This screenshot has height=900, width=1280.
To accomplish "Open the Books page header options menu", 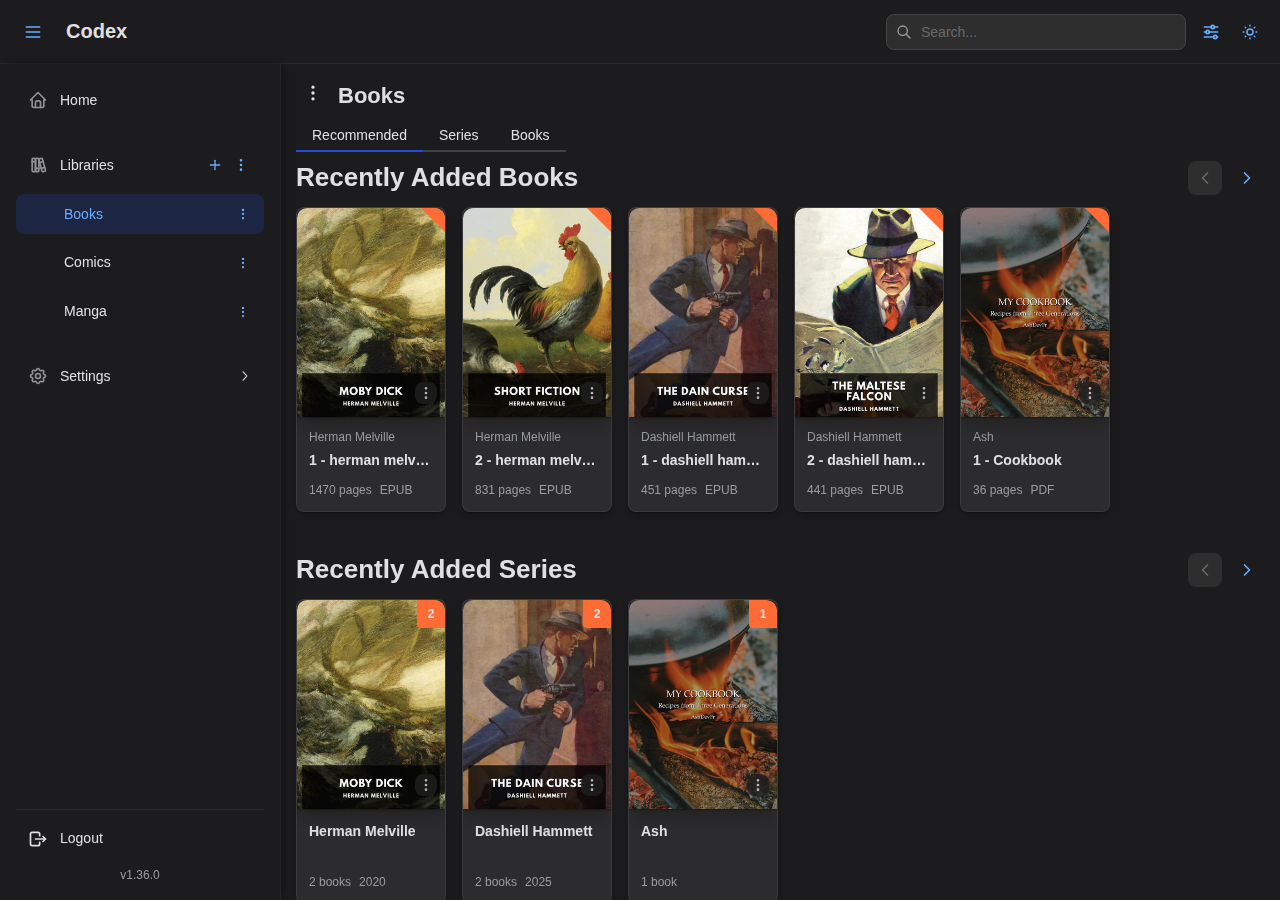I will tap(313, 93).
